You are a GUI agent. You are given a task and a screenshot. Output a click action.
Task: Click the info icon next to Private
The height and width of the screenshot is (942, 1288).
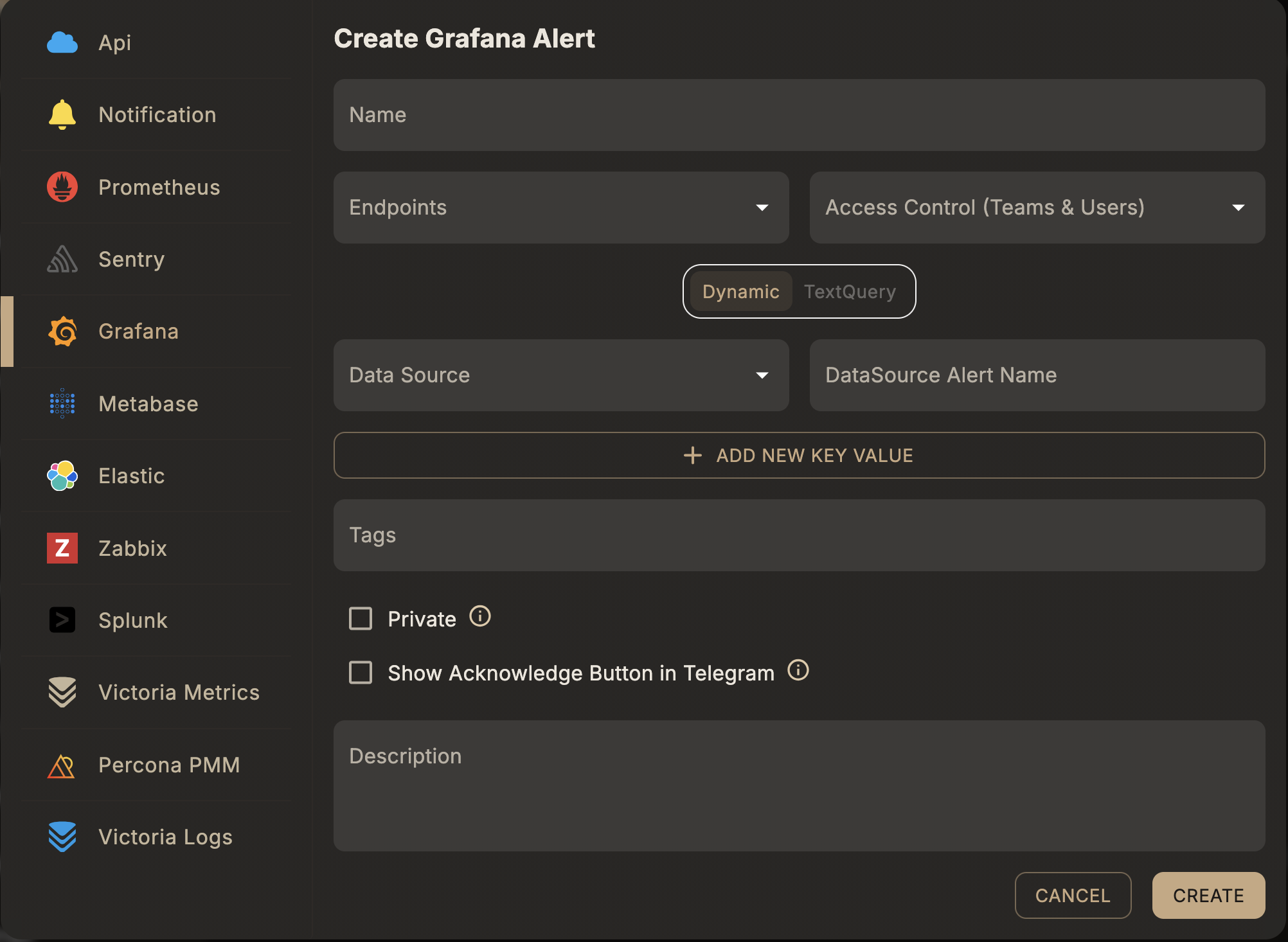click(x=480, y=617)
